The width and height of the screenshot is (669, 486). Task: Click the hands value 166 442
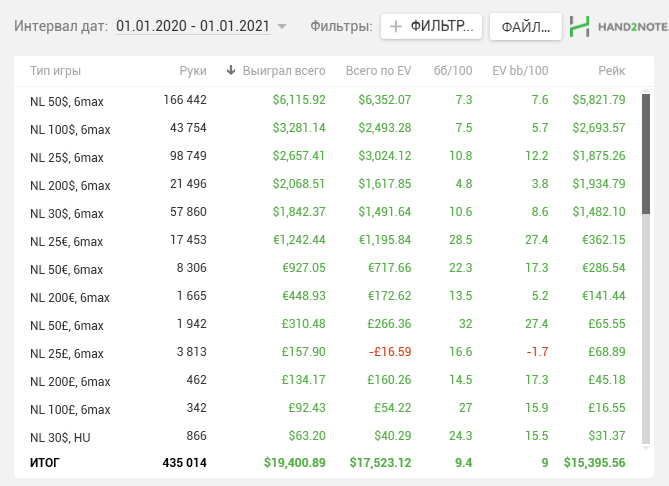click(x=185, y=100)
